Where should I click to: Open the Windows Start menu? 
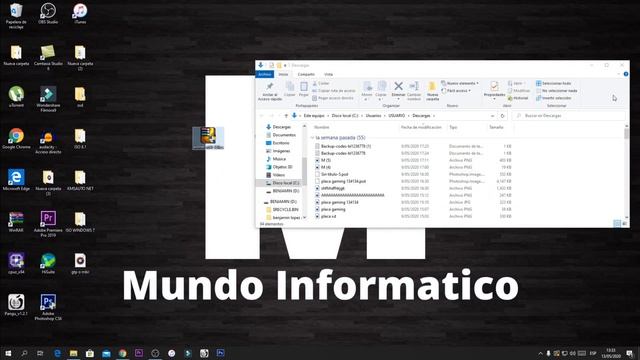pos(8,353)
